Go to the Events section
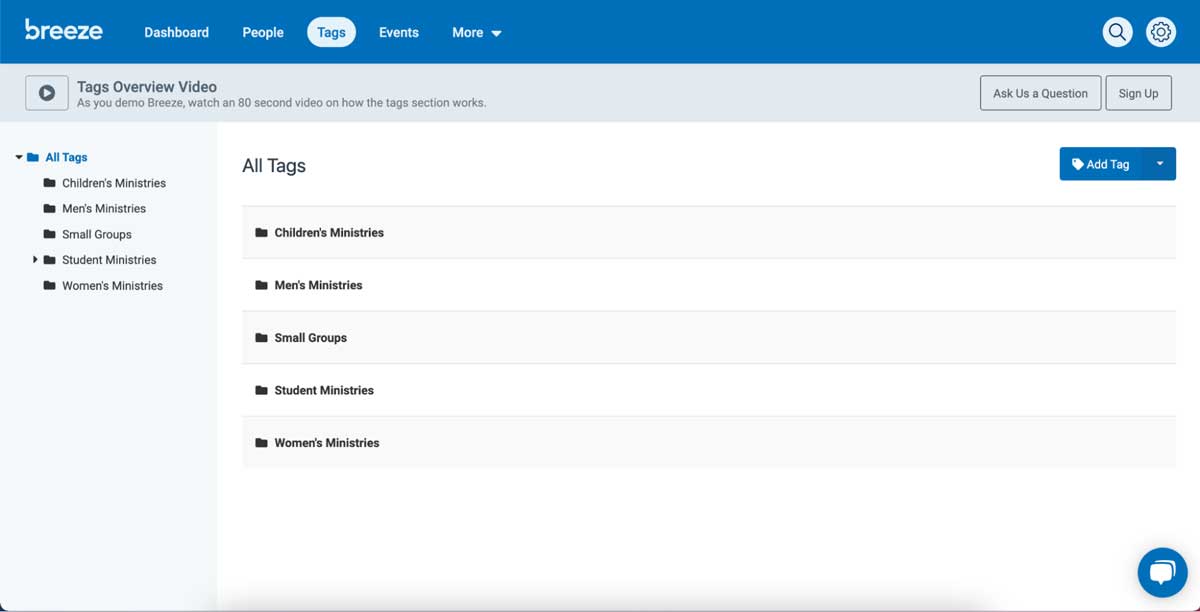Viewport: 1200px width, 612px height. (x=398, y=32)
